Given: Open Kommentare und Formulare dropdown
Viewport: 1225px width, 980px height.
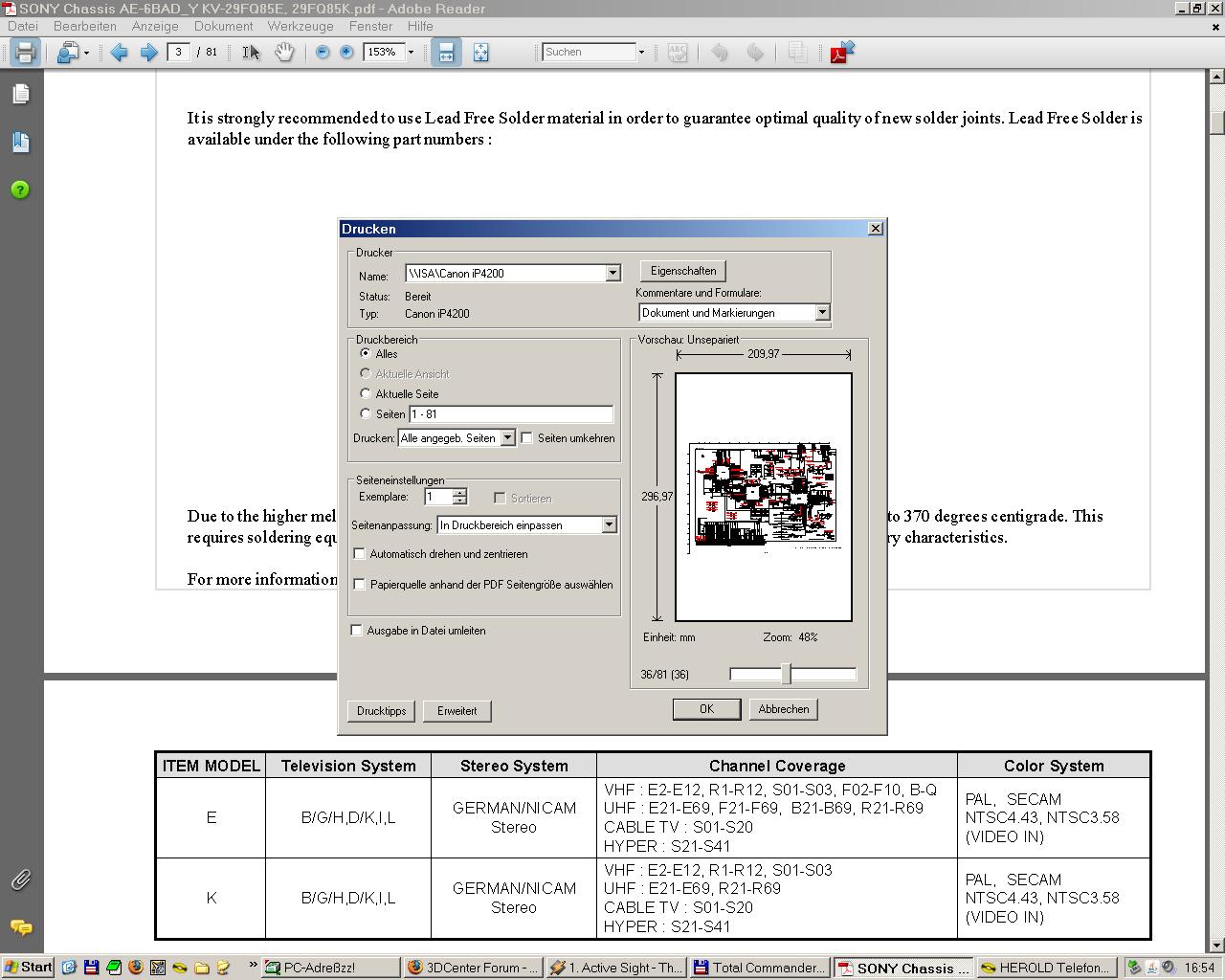Looking at the screenshot, I should 821,312.
